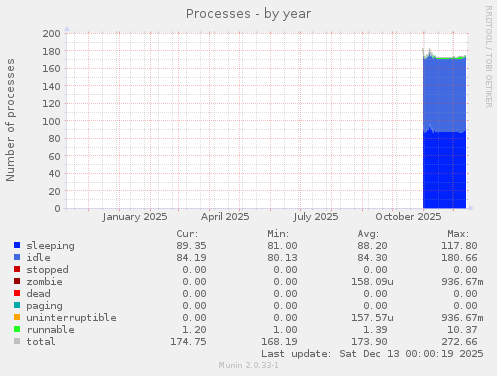The image size is (497, 376).
Task: Click zombie average value 158.09u
Action: point(372,282)
